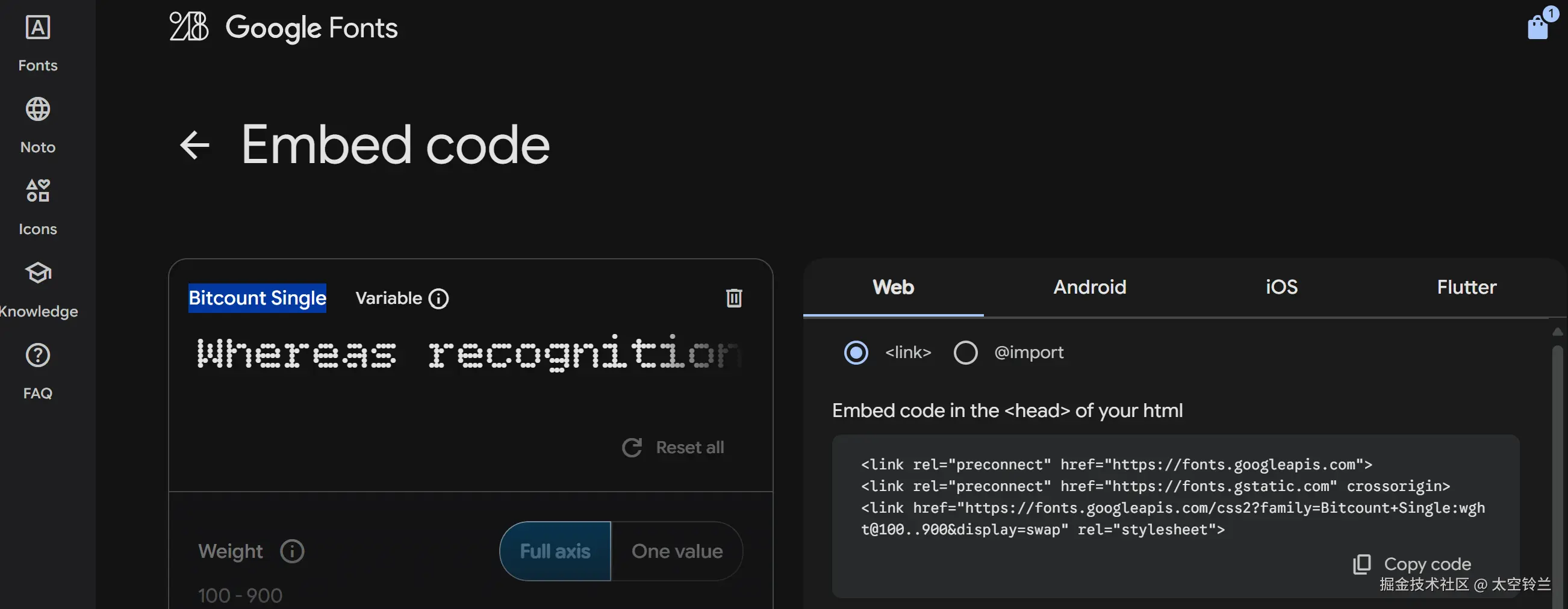
Task: Open the shopping bag selection
Action: pos(1538,26)
